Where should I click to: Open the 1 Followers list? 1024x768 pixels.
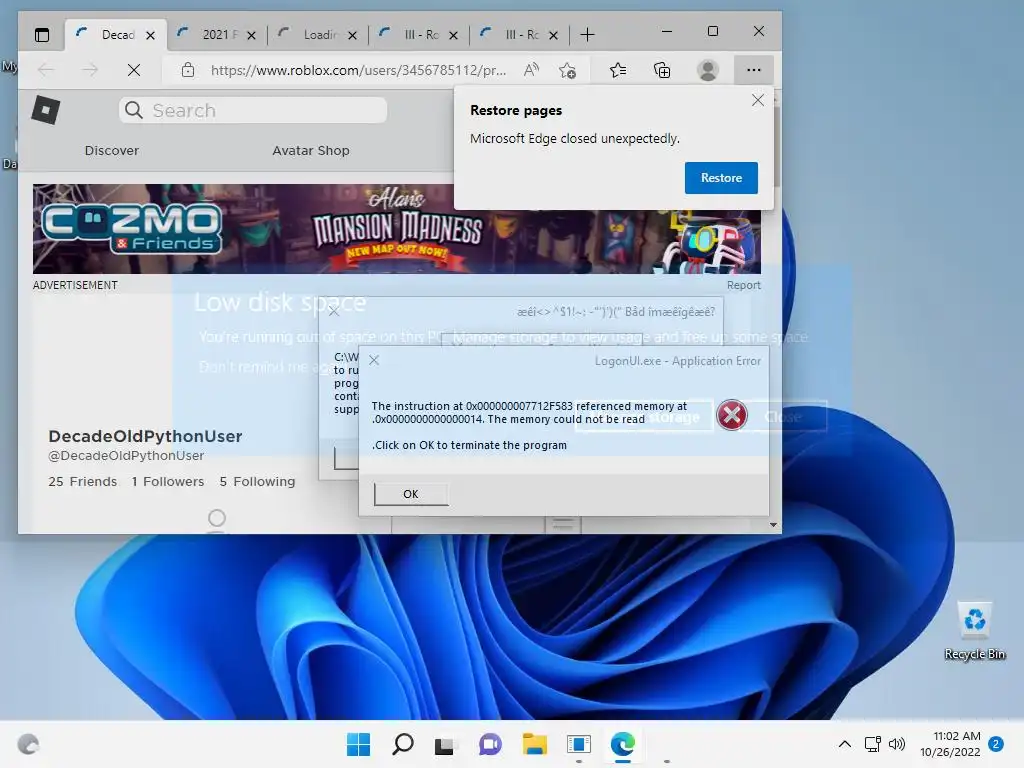click(167, 482)
